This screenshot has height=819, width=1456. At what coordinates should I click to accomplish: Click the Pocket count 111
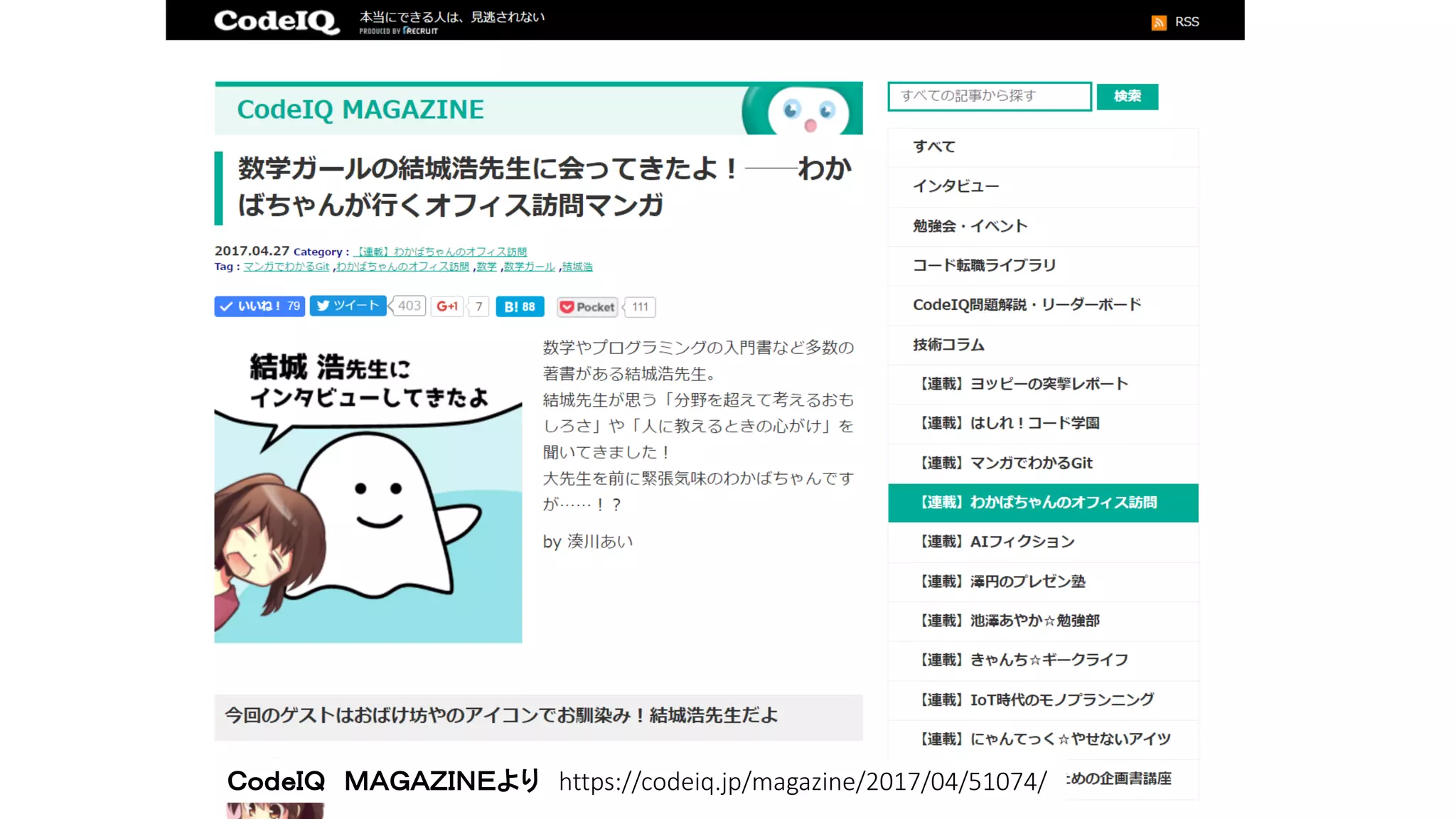point(640,307)
